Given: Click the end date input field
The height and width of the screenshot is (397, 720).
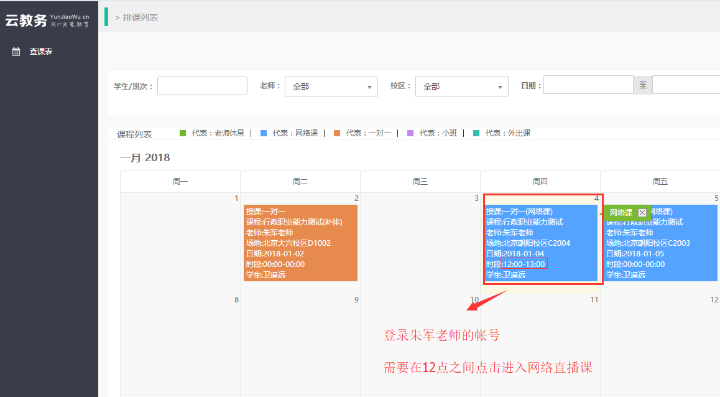Looking at the screenshot, I should tap(686, 84).
